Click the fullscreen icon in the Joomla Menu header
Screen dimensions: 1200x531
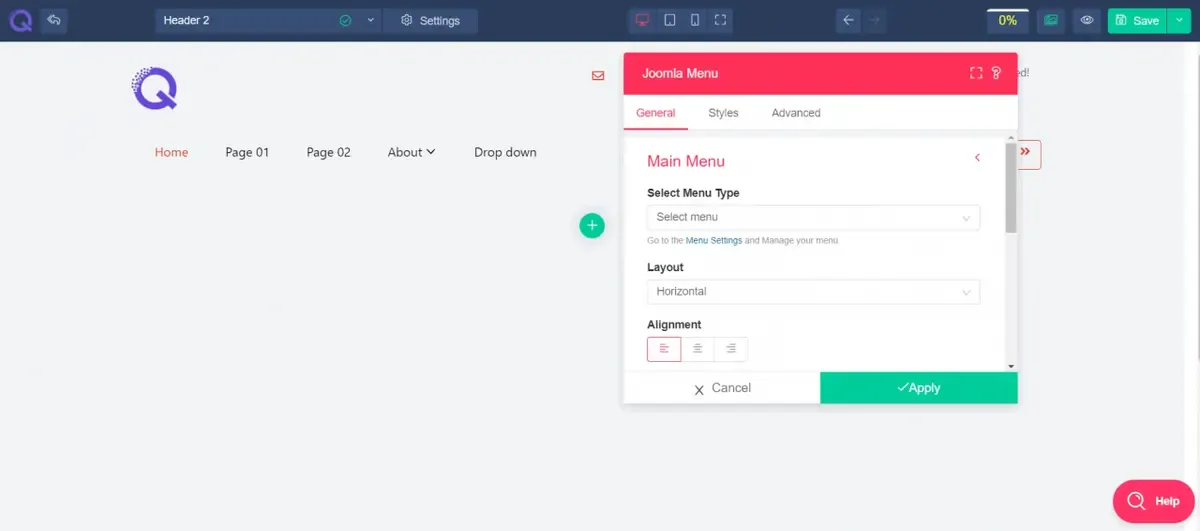976,73
